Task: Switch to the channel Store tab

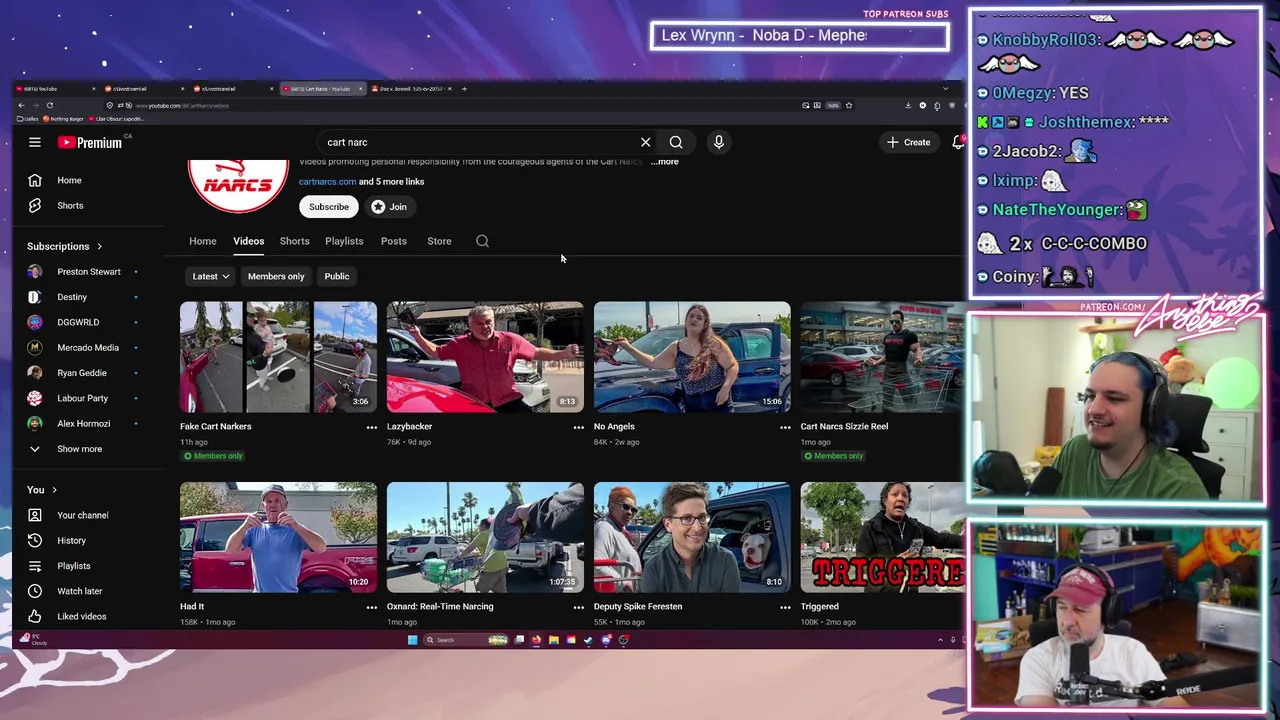Action: (x=439, y=241)
